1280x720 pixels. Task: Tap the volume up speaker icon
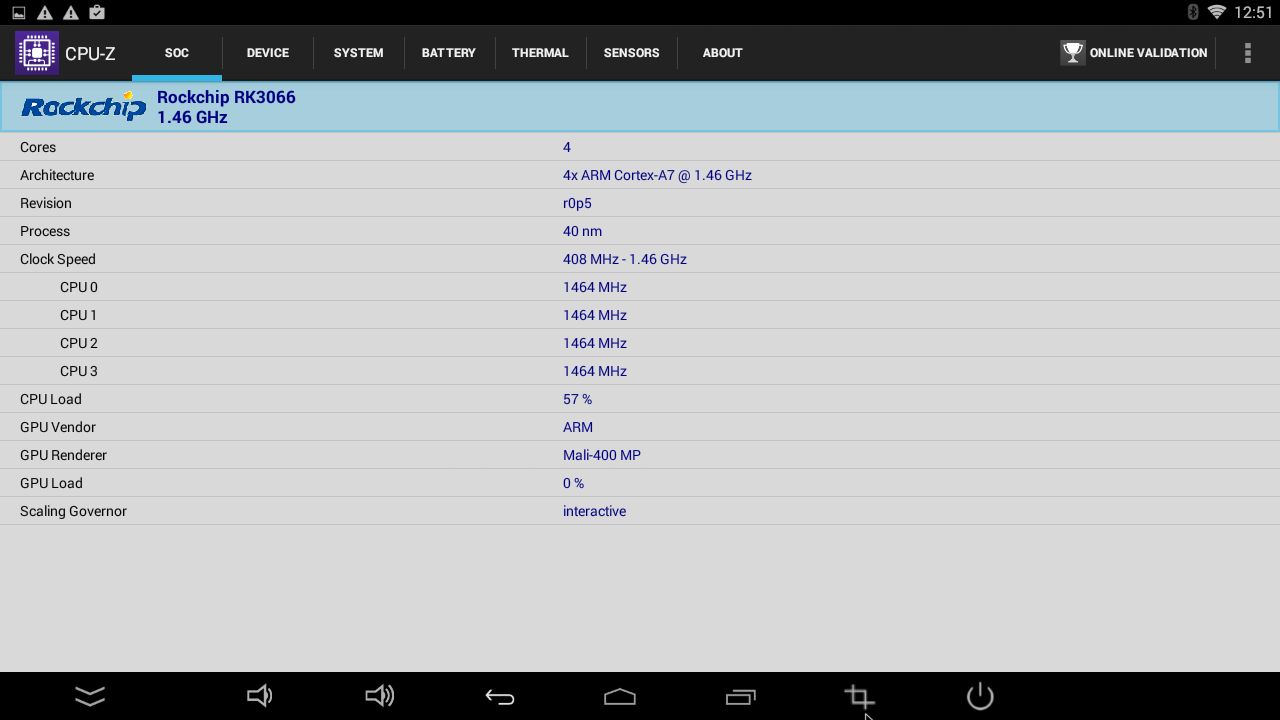379,696
